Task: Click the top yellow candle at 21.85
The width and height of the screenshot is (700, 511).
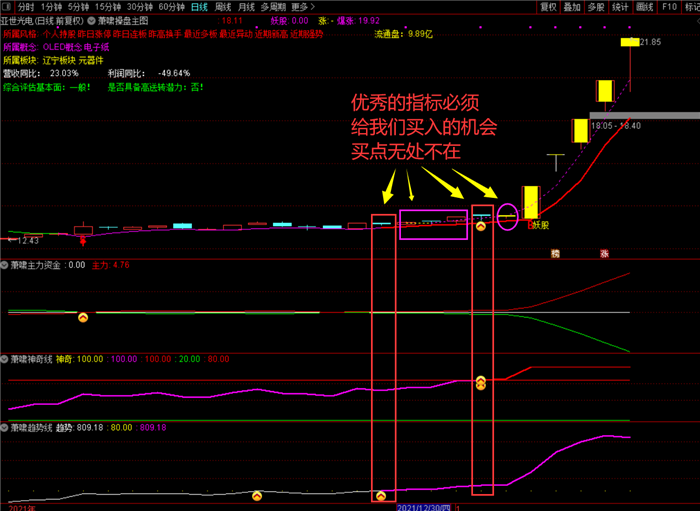Action: (629, 42)
